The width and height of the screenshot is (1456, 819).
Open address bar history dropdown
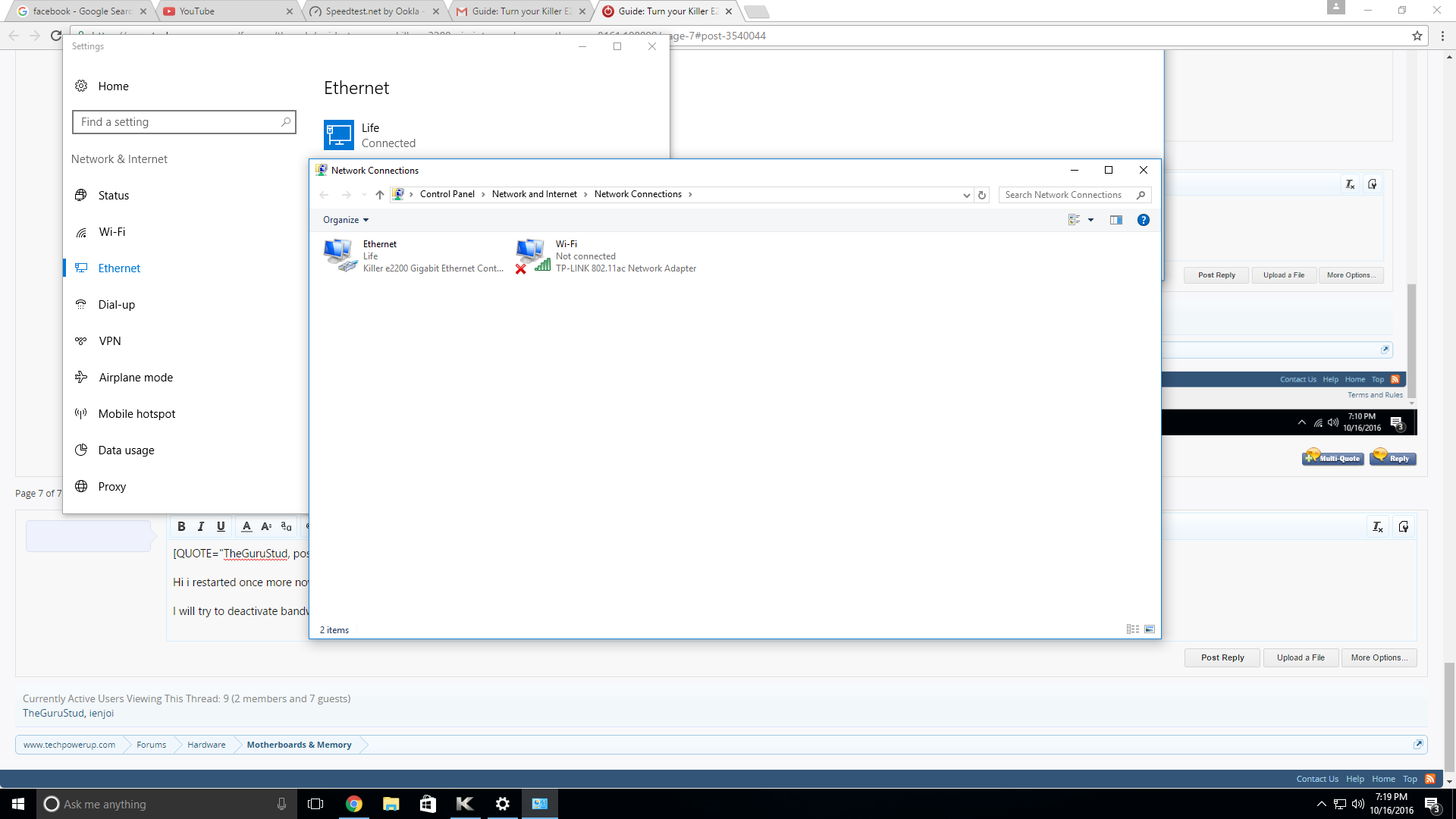(966, 195)
